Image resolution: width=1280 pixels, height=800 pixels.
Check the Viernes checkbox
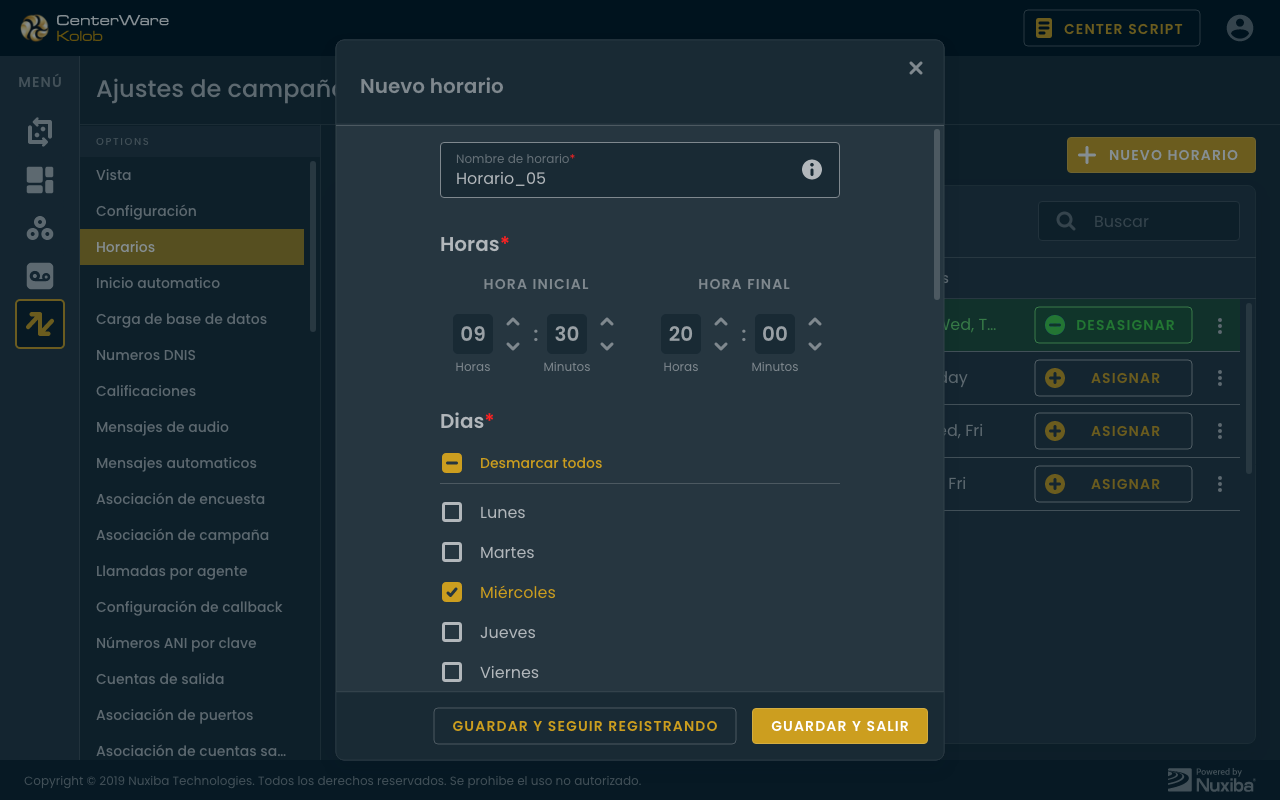coord(452,672)
